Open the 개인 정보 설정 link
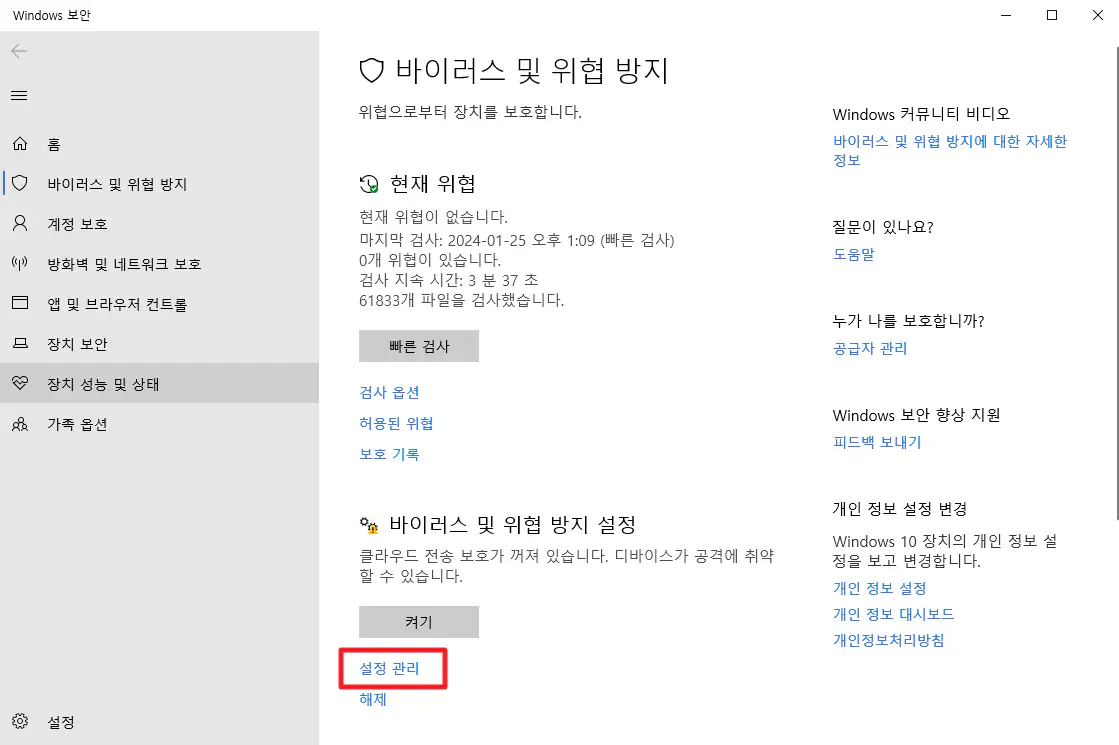The height and width of the screenshot is (745, 1119). [x=879, y=588]
